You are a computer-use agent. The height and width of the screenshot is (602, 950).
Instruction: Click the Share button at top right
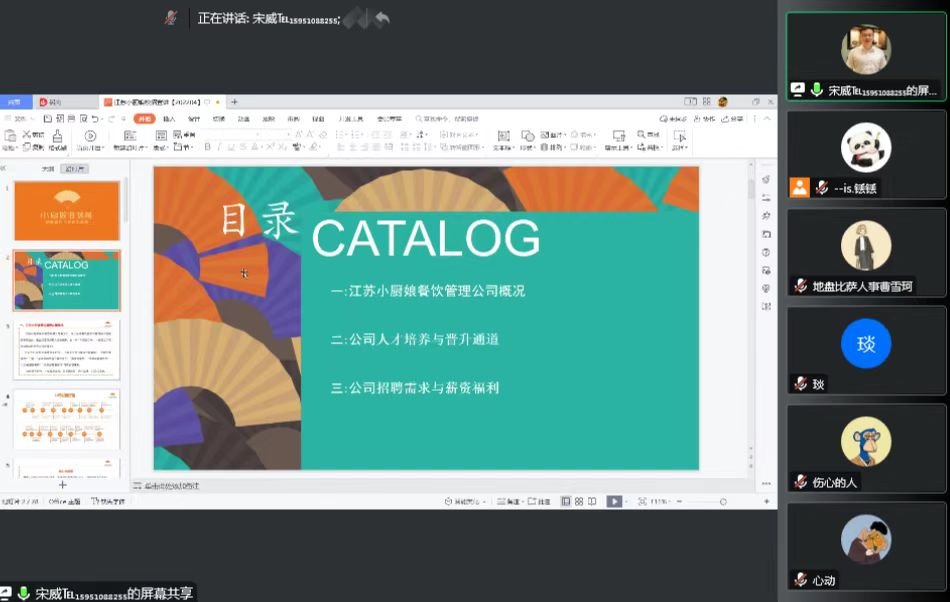click(733, 119)
